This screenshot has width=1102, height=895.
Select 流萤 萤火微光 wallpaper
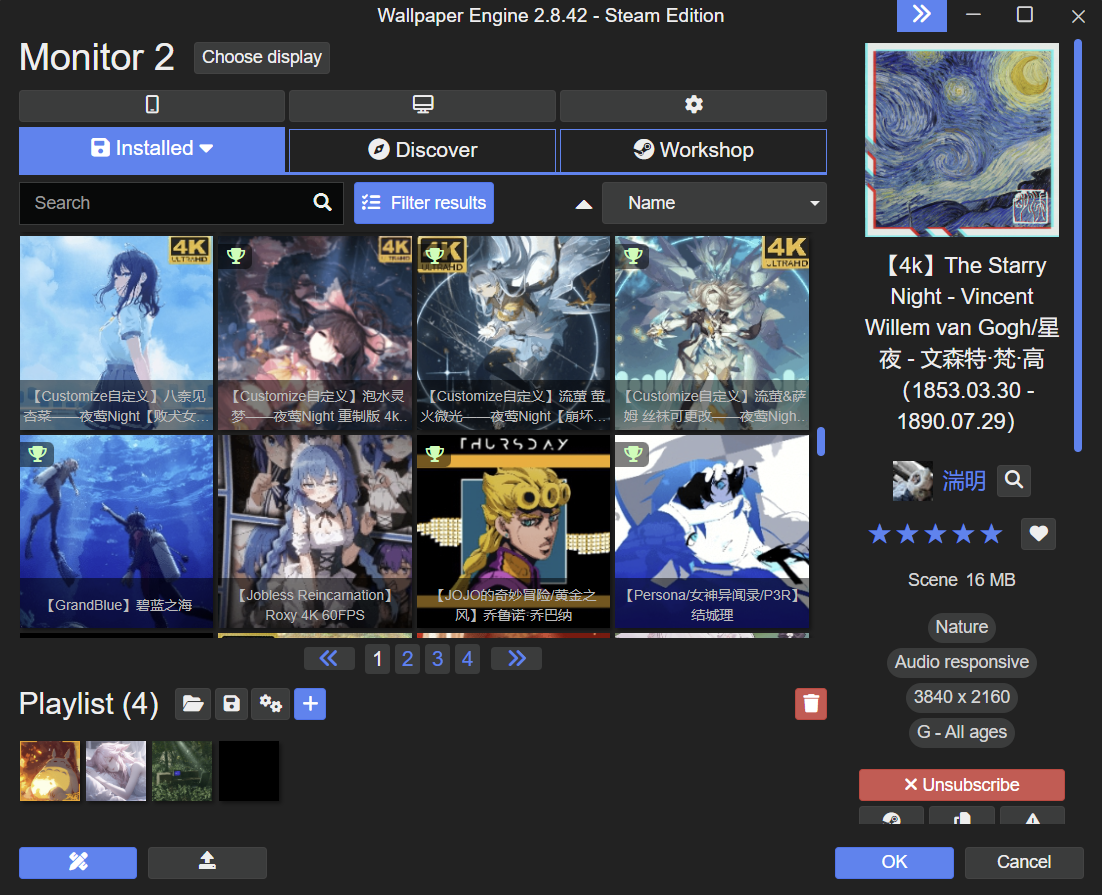(x=514, y=333)
